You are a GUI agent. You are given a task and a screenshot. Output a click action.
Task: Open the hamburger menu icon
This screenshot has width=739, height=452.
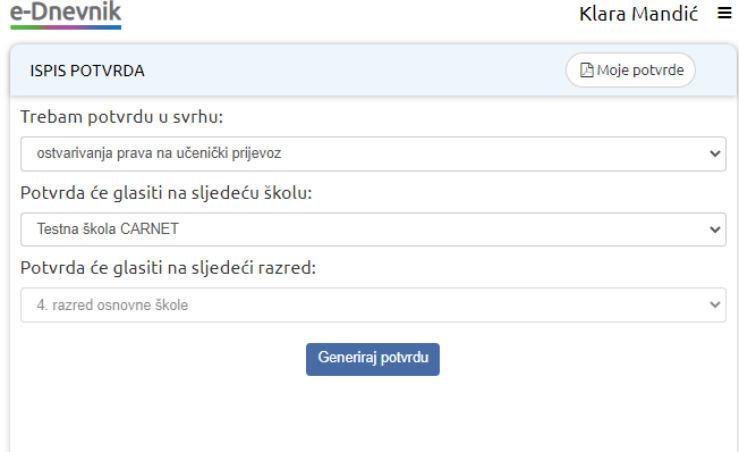pyautogui.click(x=724, y=13)
